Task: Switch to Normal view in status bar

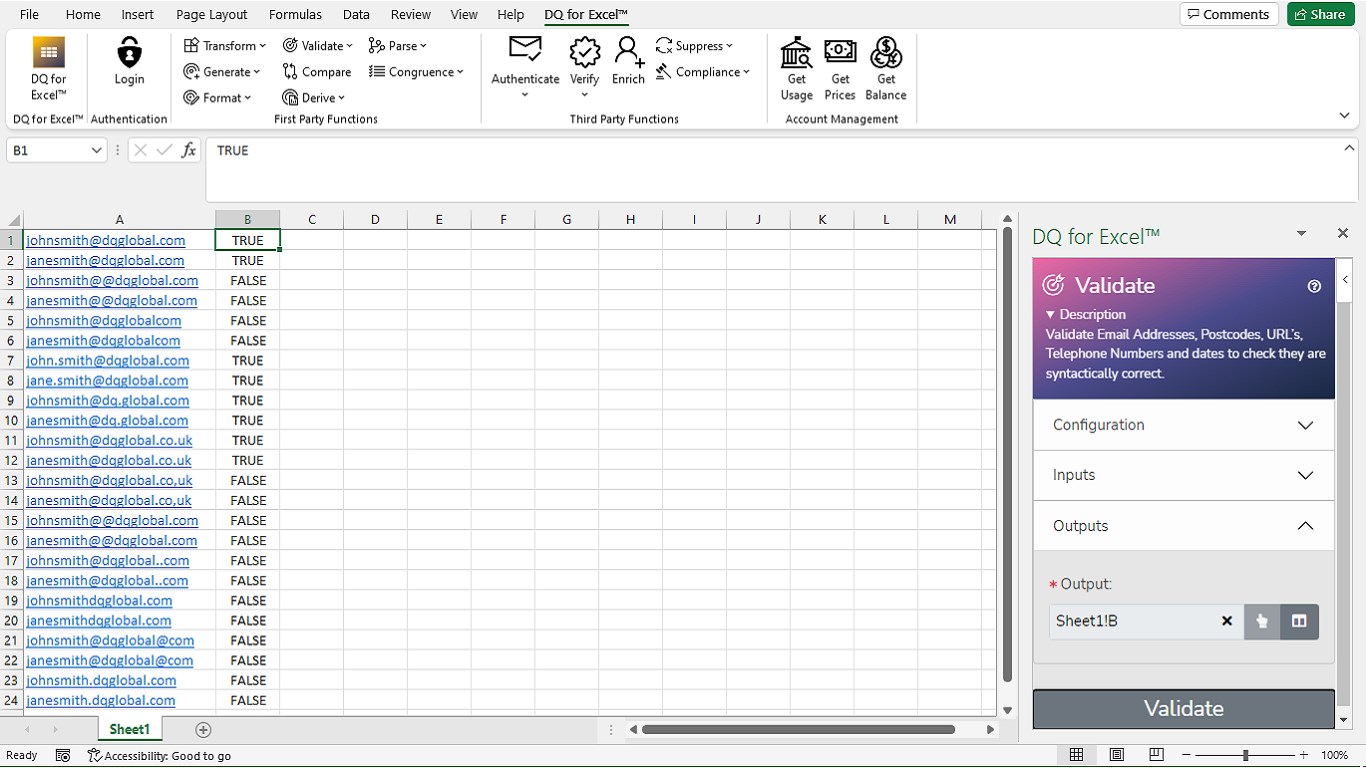Action: point(1076,755)
